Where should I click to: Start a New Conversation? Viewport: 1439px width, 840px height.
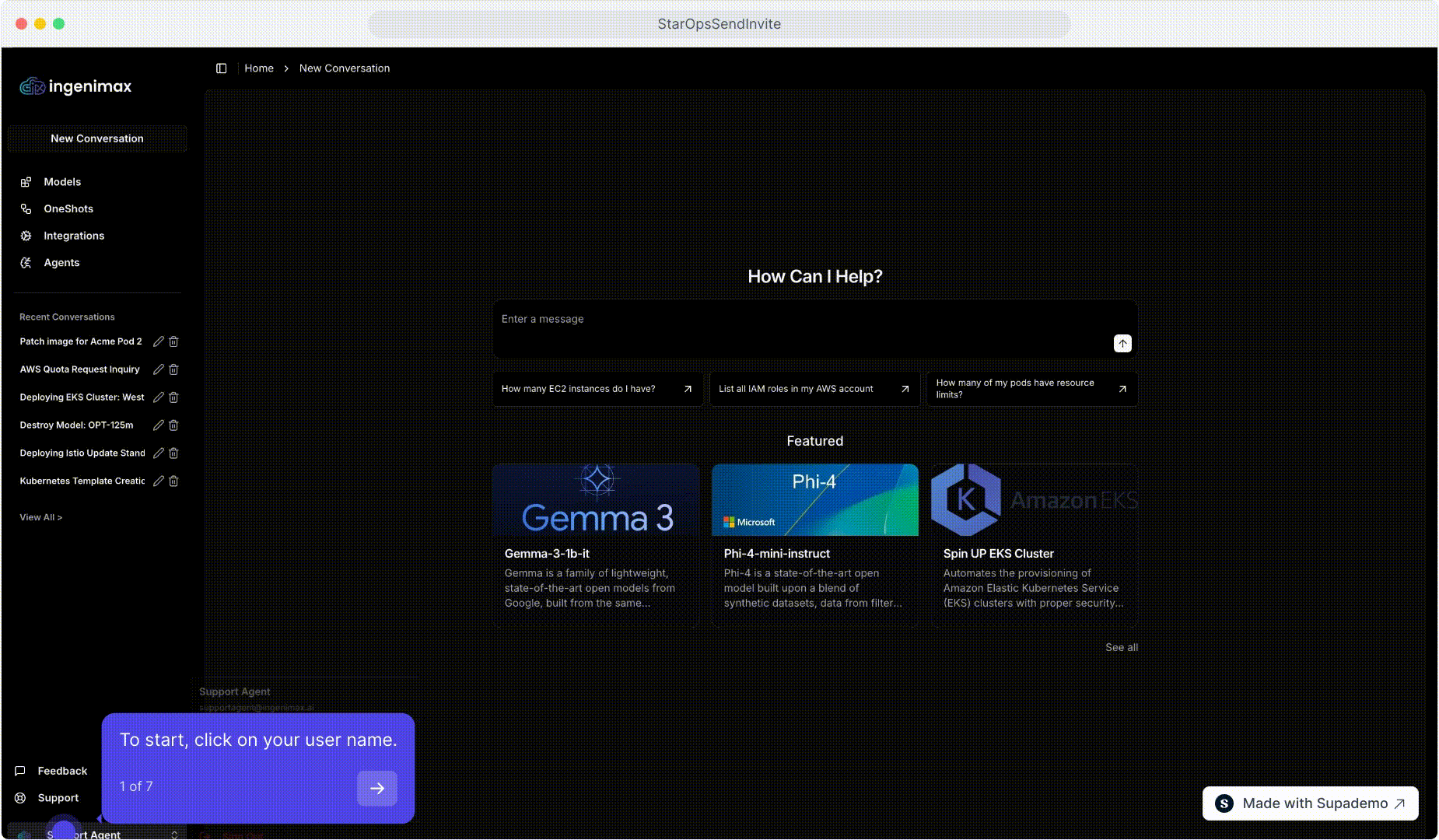click(97, 138)
